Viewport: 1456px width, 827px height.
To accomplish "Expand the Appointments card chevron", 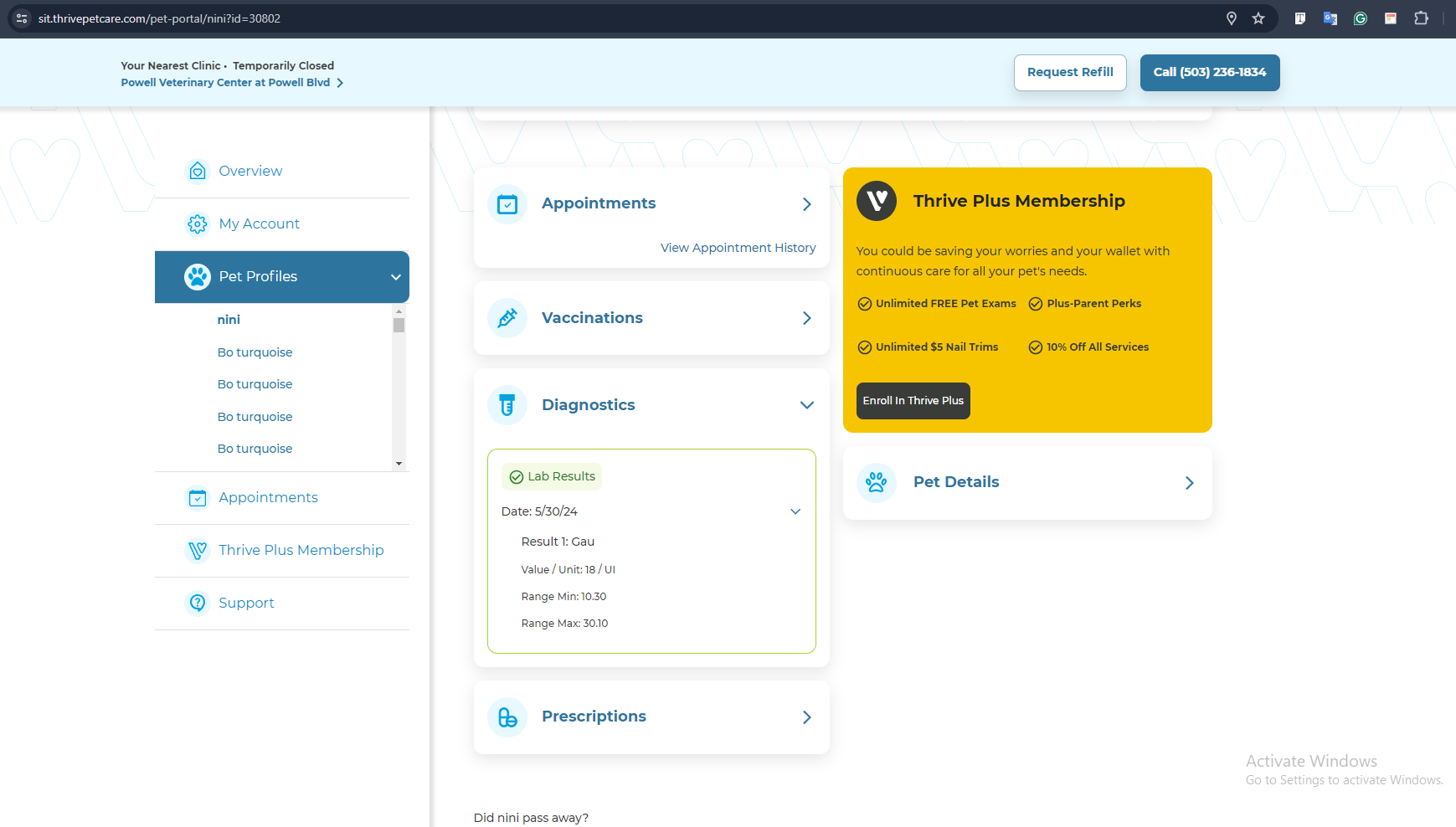I will [807, 204].
